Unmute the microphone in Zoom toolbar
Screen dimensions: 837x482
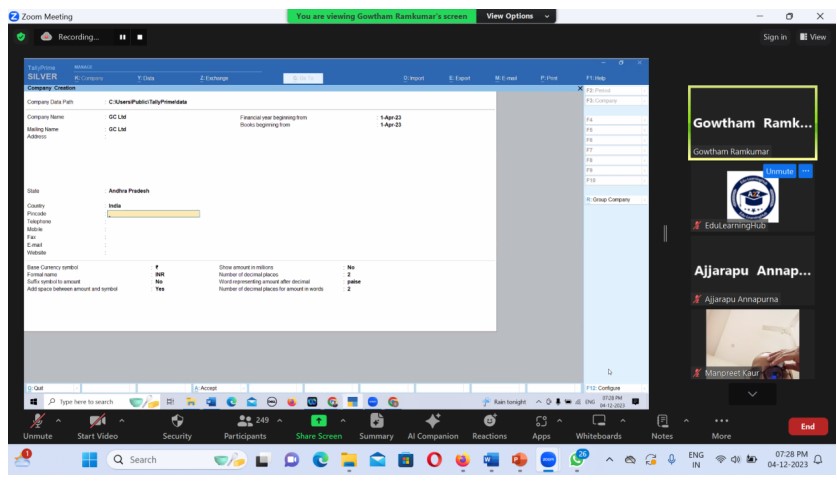[37, 423]
